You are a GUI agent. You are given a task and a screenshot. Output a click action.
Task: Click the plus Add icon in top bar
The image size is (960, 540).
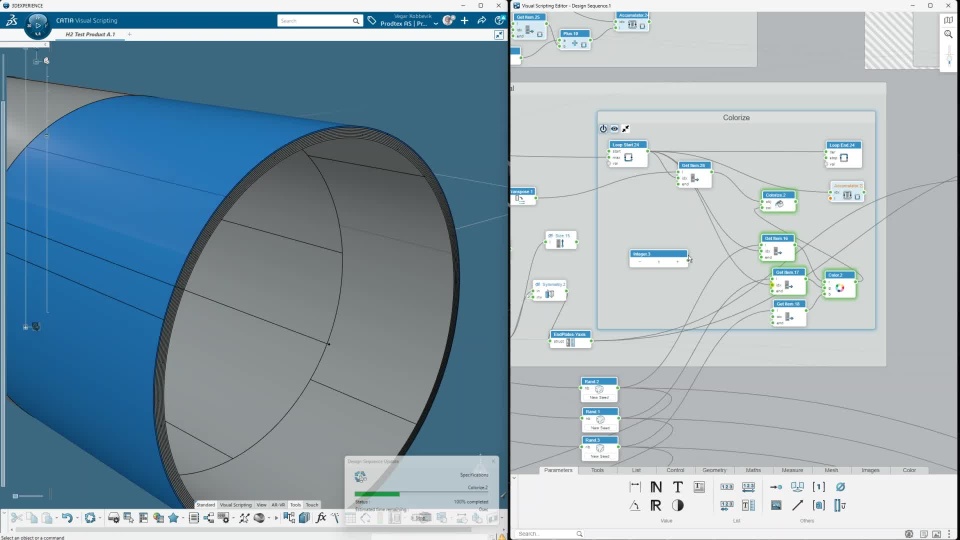(465, 21)
